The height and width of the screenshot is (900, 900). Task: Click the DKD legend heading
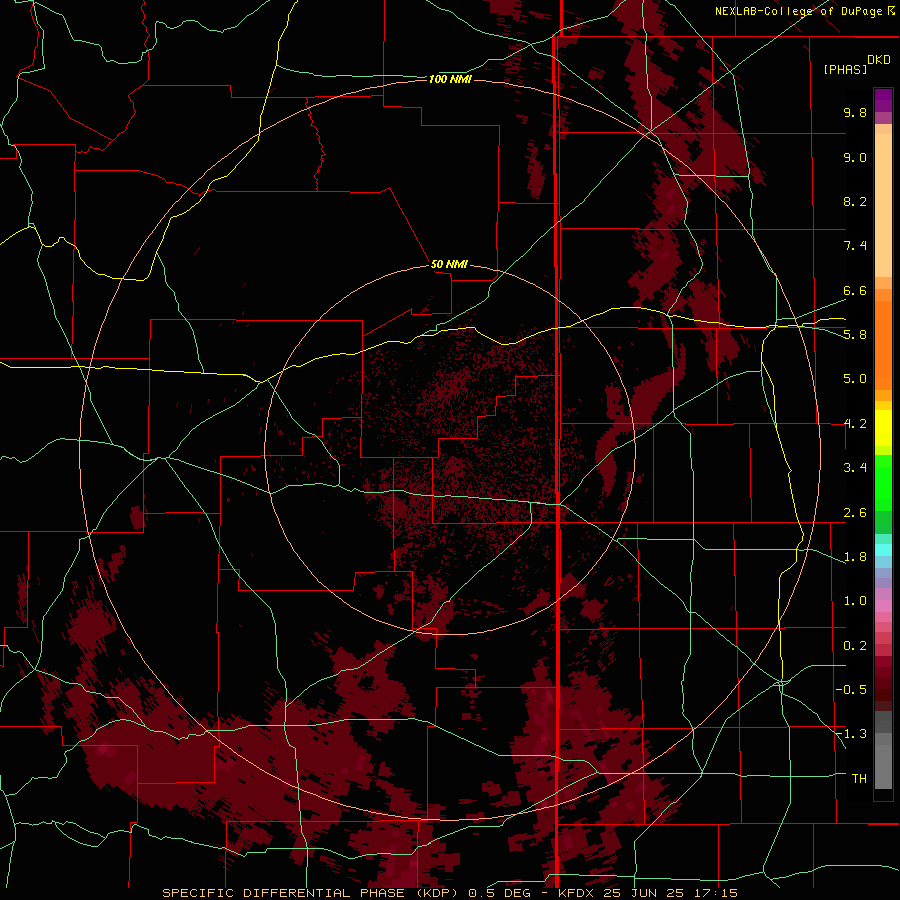pos(879,60)
